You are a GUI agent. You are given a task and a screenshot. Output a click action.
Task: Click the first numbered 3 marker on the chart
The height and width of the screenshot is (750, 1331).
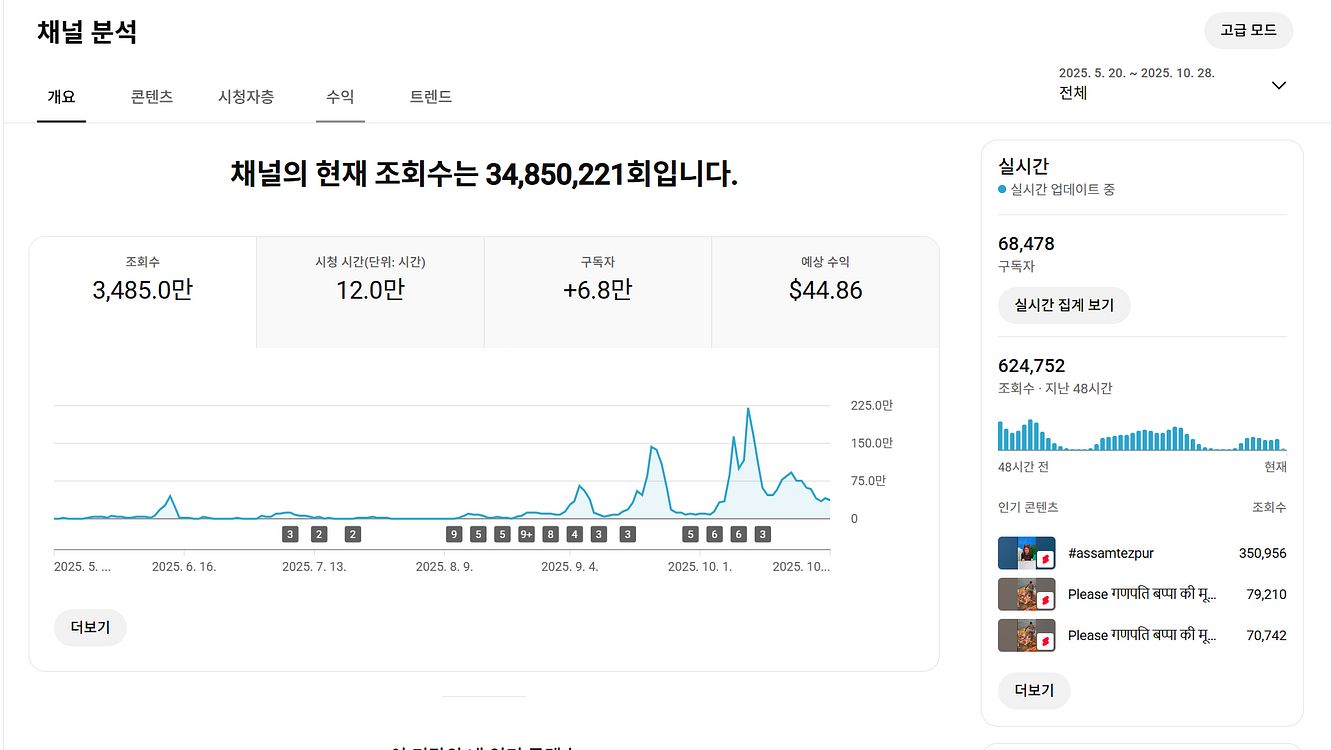coord(290,534)
